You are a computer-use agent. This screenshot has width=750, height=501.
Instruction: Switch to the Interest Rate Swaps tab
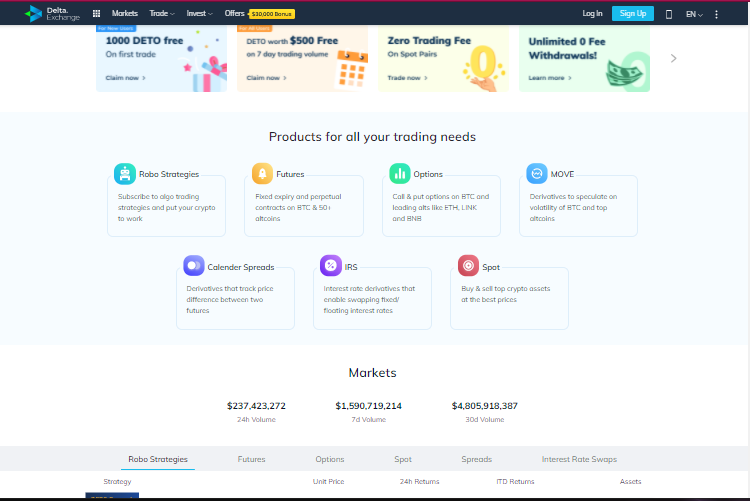[x=579, y=459]
